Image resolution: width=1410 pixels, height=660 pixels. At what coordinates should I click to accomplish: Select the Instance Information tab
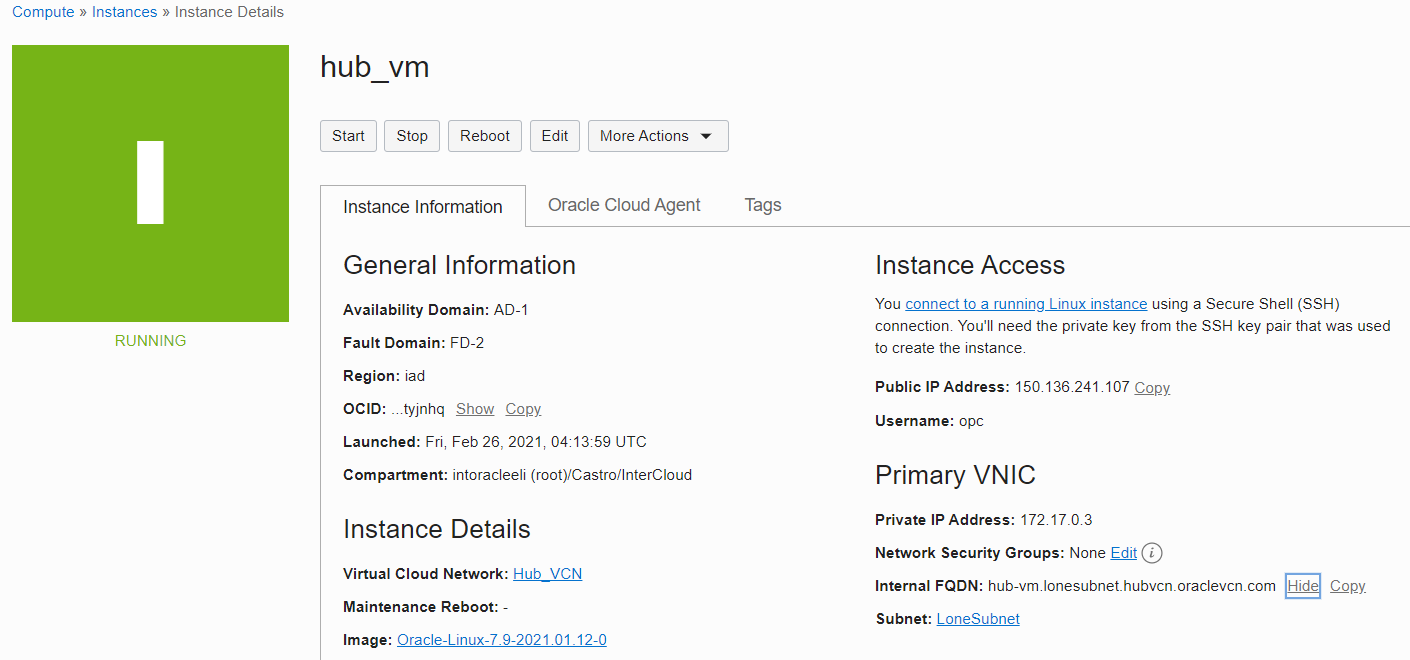[x=423, y=207]
